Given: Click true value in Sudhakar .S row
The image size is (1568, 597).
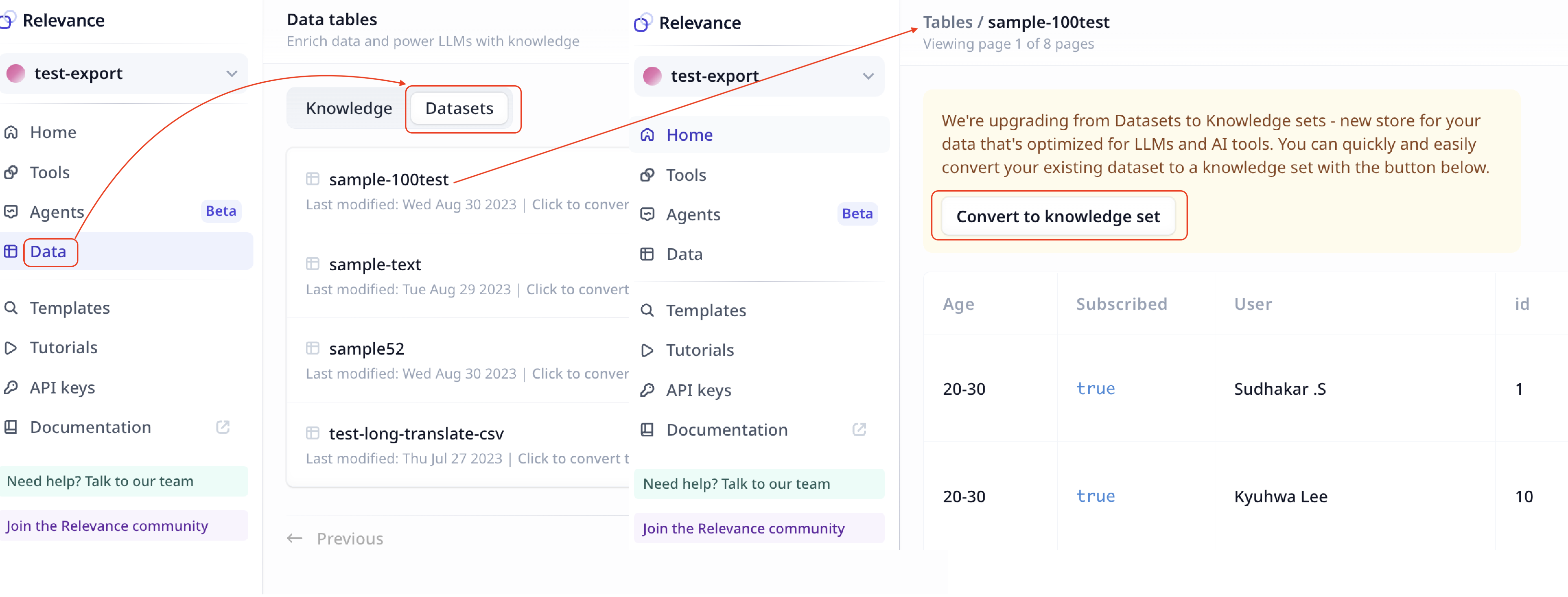Looking at the screenshot, I should pos(1096,389).
